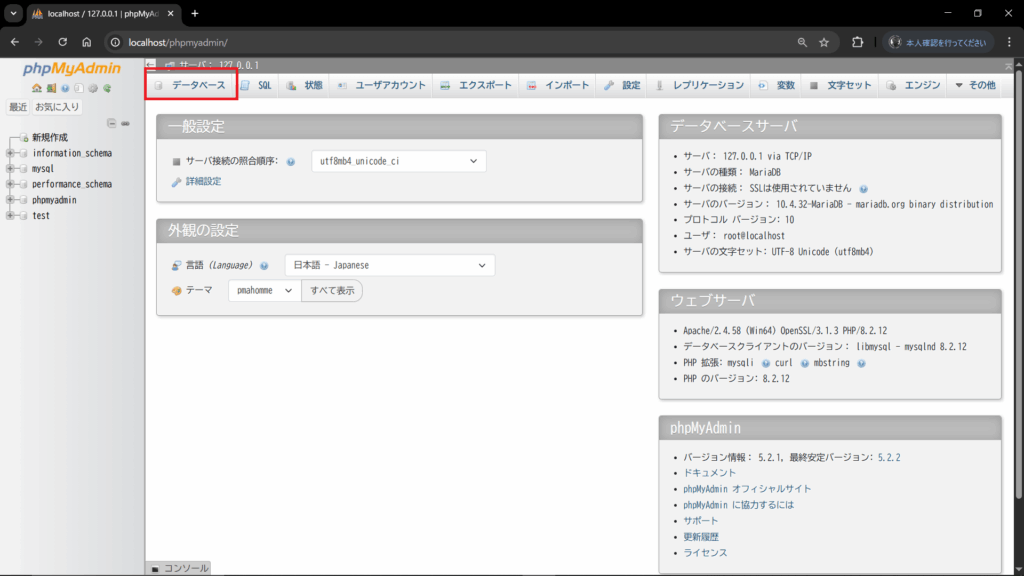Open the Chrome three-dot menu

(x=1009, y=42)
